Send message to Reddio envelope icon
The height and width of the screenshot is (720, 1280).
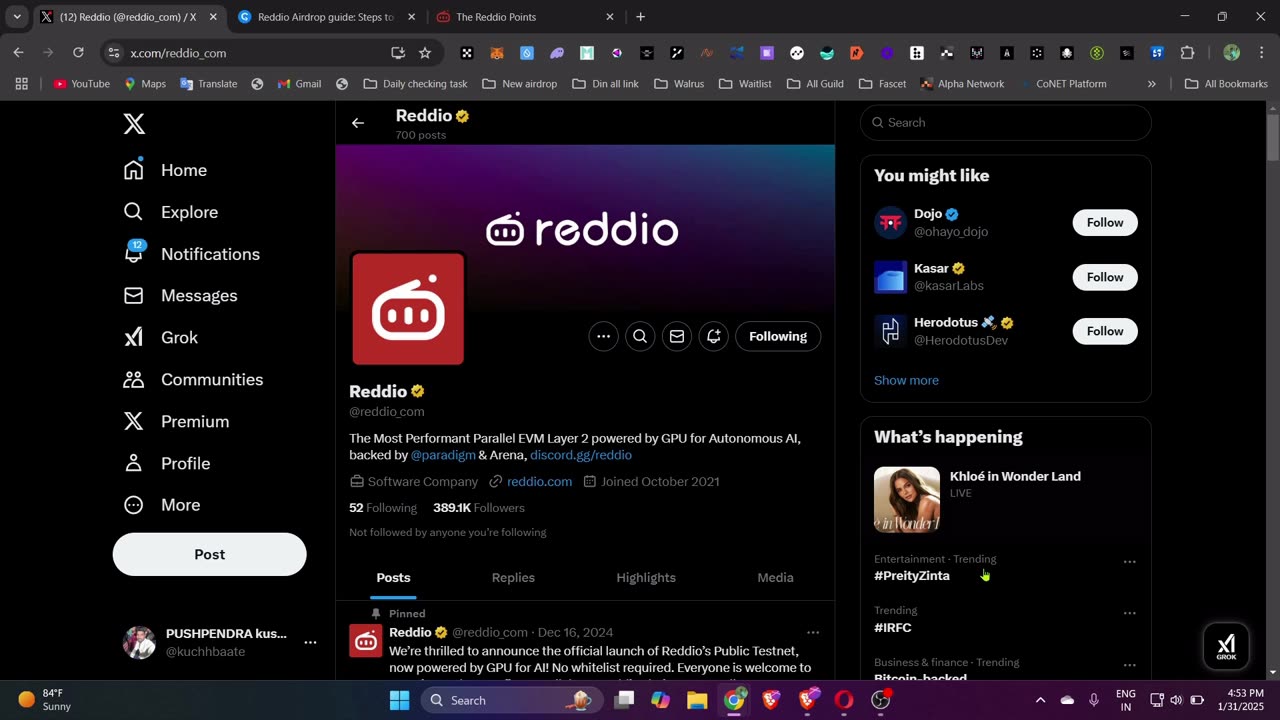click(677, 336)
